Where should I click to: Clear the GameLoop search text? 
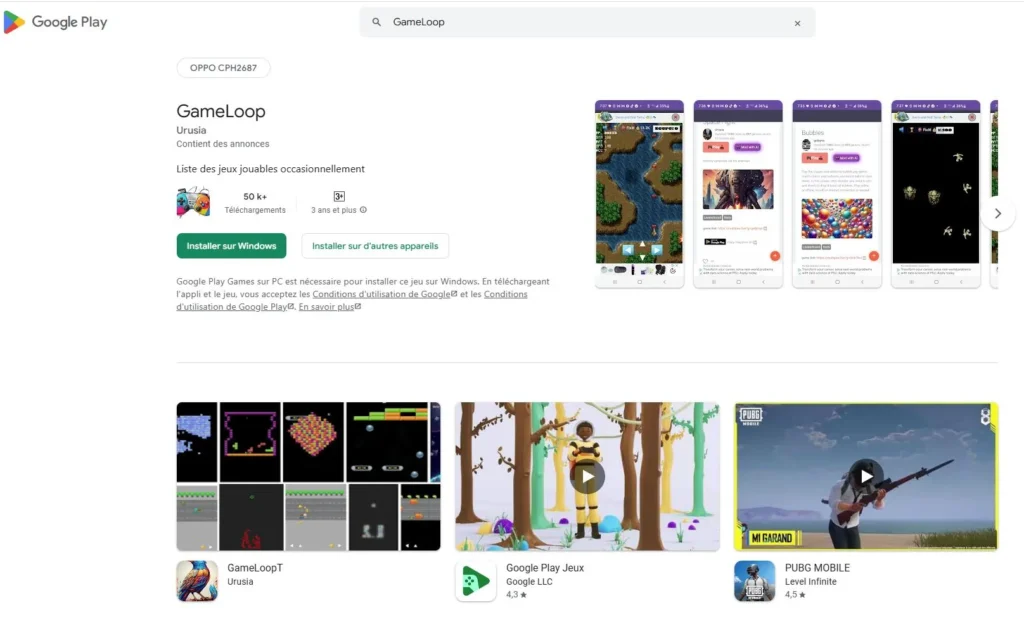[x=797, y=23]
